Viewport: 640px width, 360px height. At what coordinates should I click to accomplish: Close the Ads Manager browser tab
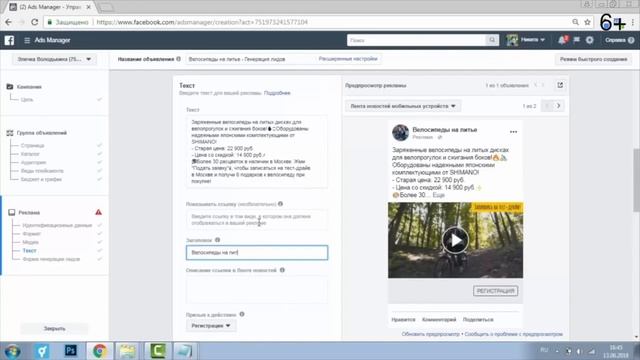[x=89, y=7]
